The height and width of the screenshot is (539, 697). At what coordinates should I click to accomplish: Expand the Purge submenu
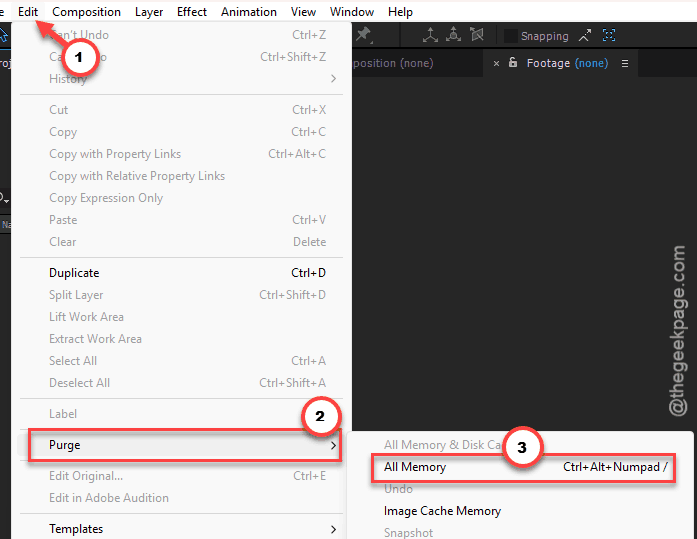[x=184, y=445]
